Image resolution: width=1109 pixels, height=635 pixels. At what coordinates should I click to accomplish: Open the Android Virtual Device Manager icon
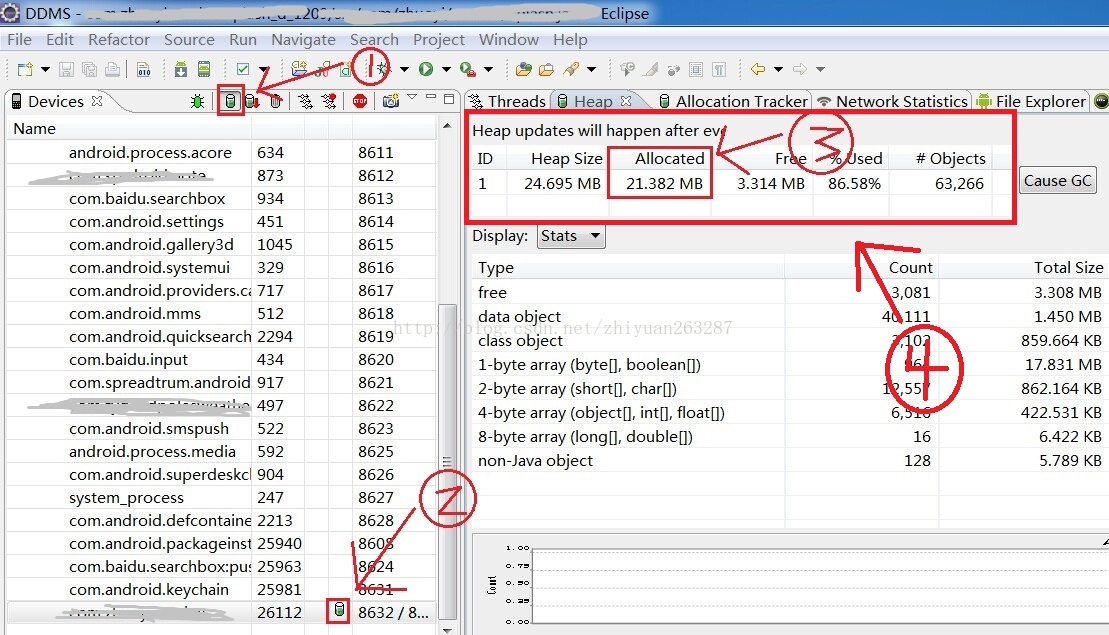point(204,69)
